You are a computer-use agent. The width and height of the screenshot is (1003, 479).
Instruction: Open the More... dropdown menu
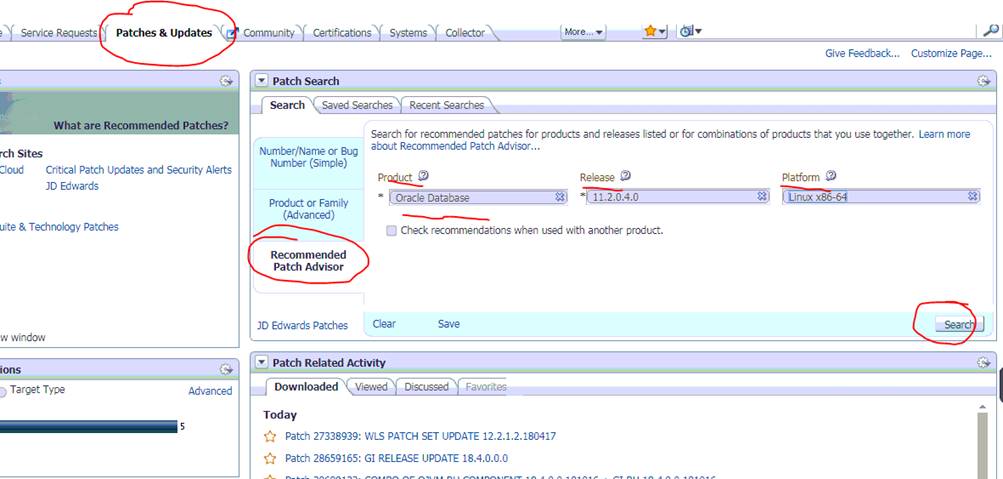[583, 32]
